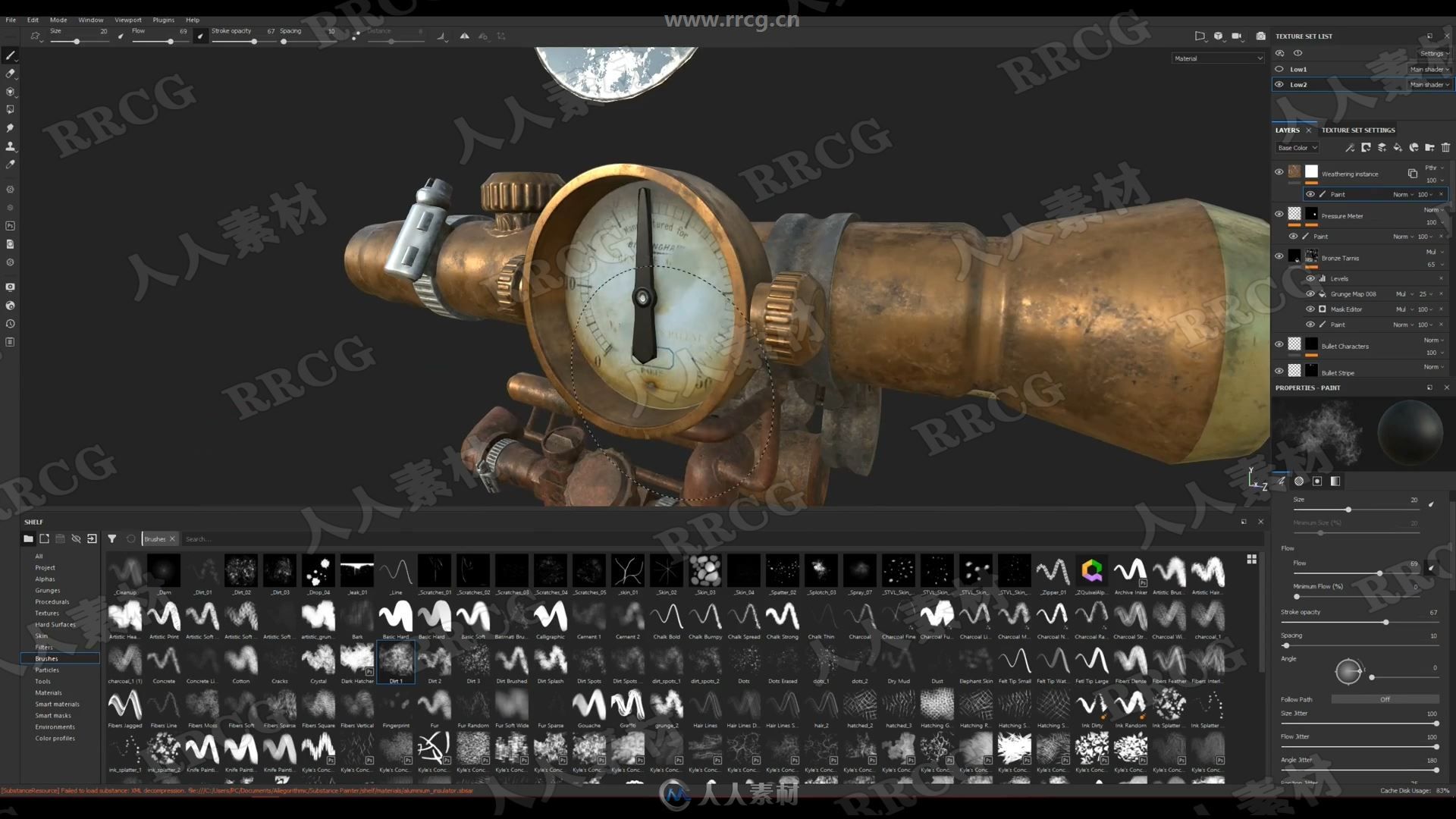Add a smart material layer
Screen dimensions: 1456x819
[1414, 148]
